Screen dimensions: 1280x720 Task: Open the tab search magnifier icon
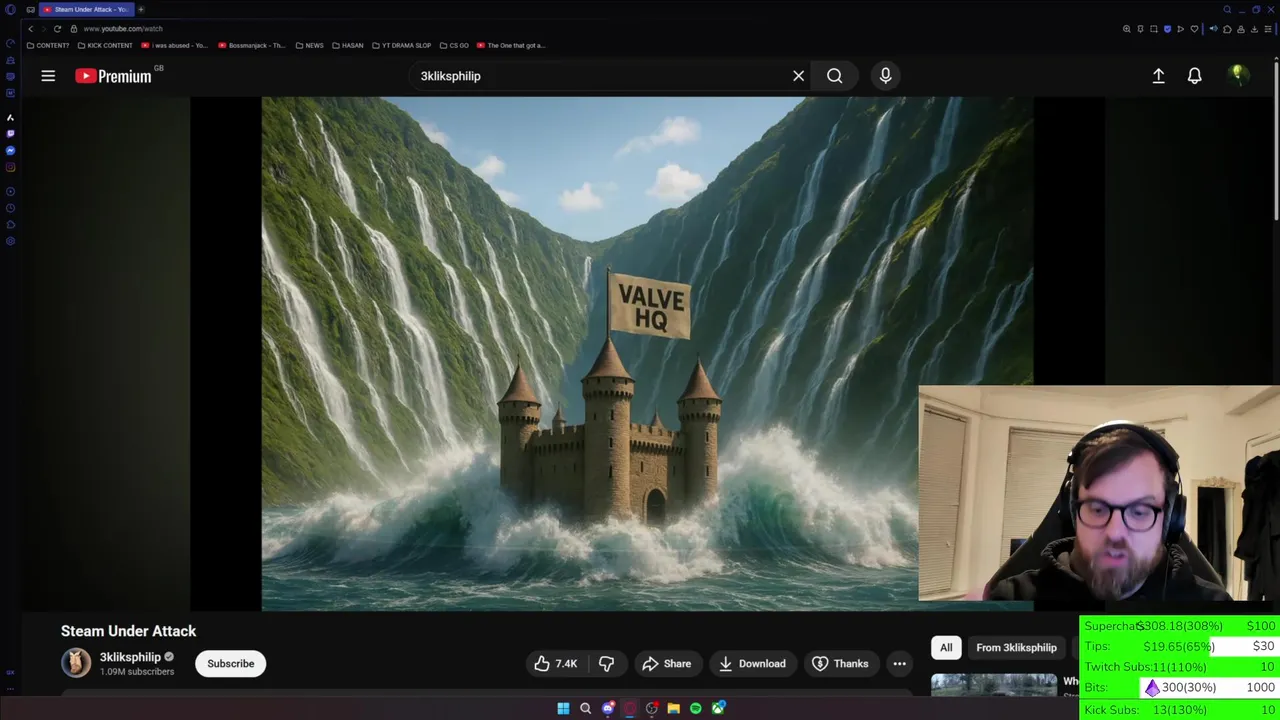point(1227,9)
